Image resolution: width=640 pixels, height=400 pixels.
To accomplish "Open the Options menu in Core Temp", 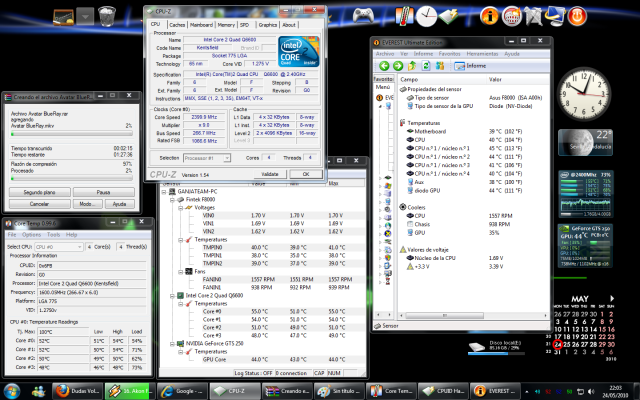I will click(x=31, y=235).
